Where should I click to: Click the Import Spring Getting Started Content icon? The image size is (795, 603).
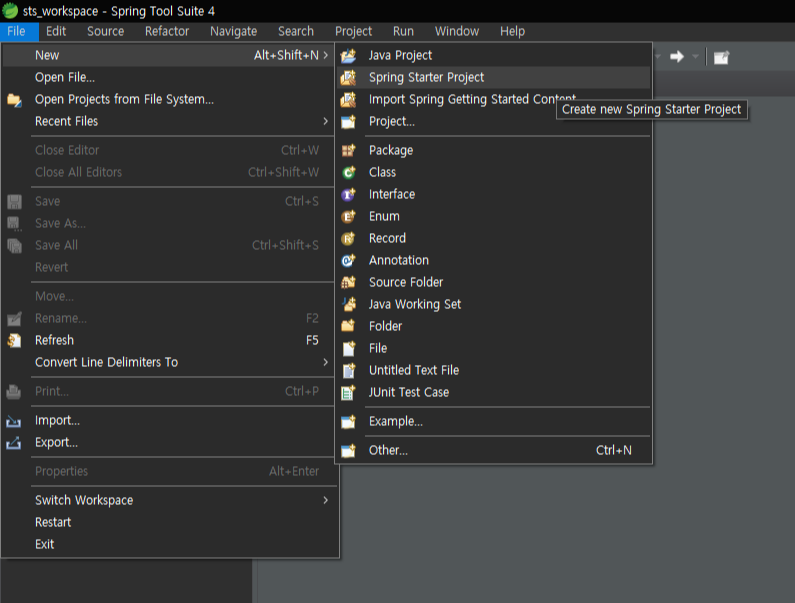point(348,99)
